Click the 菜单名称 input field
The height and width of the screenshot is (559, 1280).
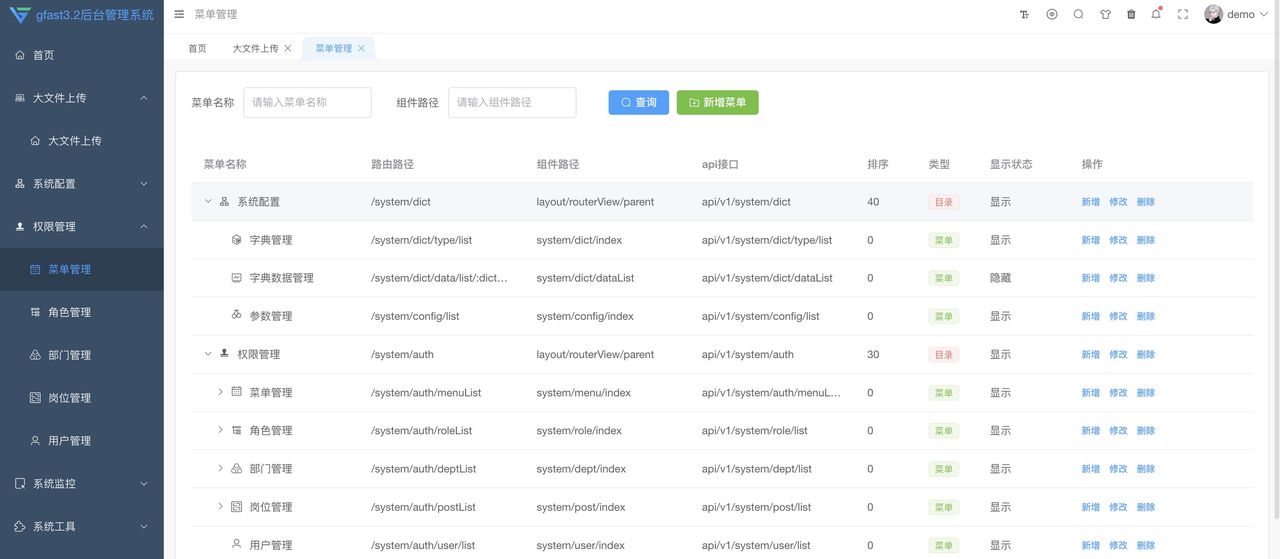(x=307, y=102)
